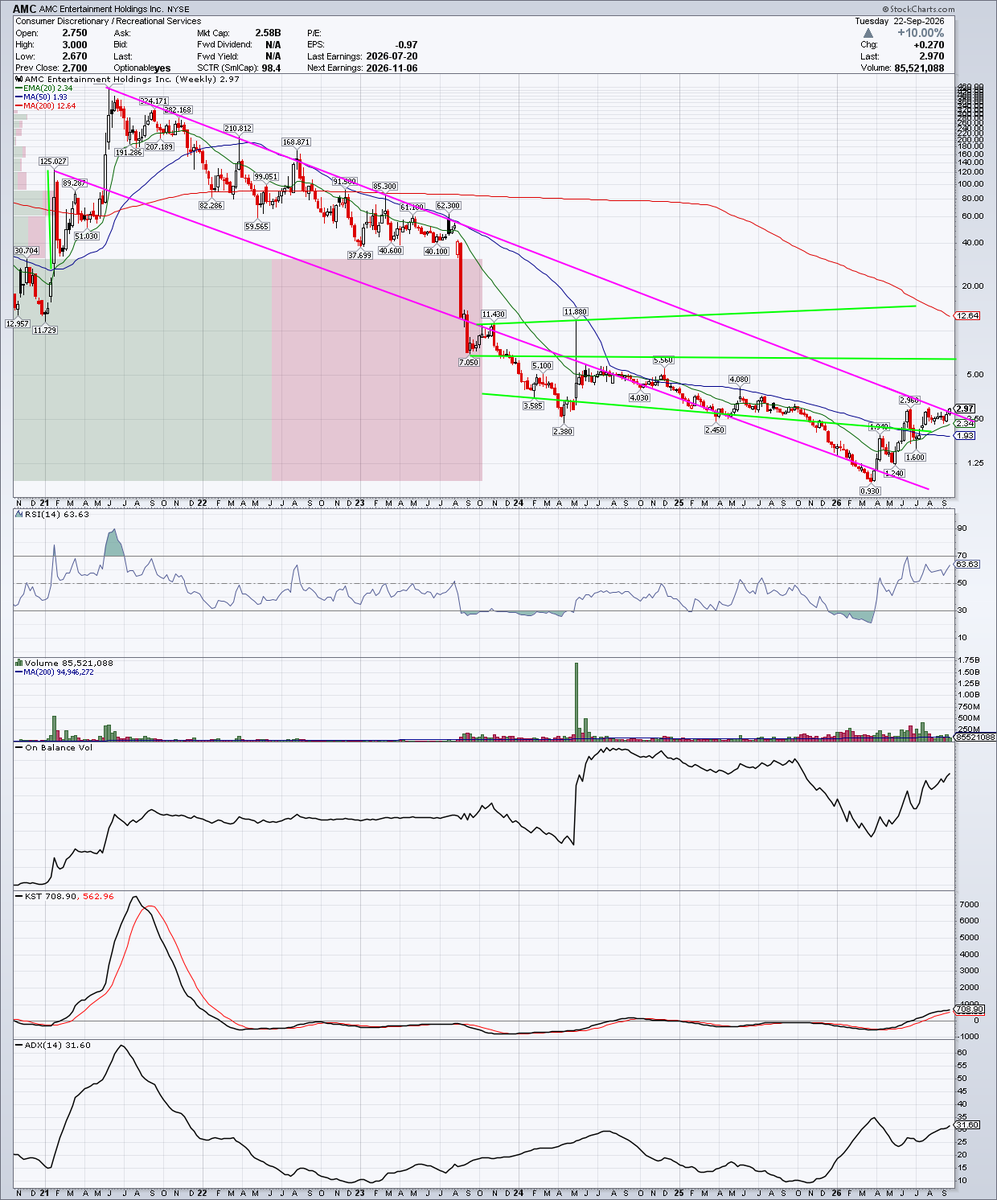Click the 12.64 MA(200) tag on axis
The width and height of the screenshot is (997, 1200).
tap(966, 316)
